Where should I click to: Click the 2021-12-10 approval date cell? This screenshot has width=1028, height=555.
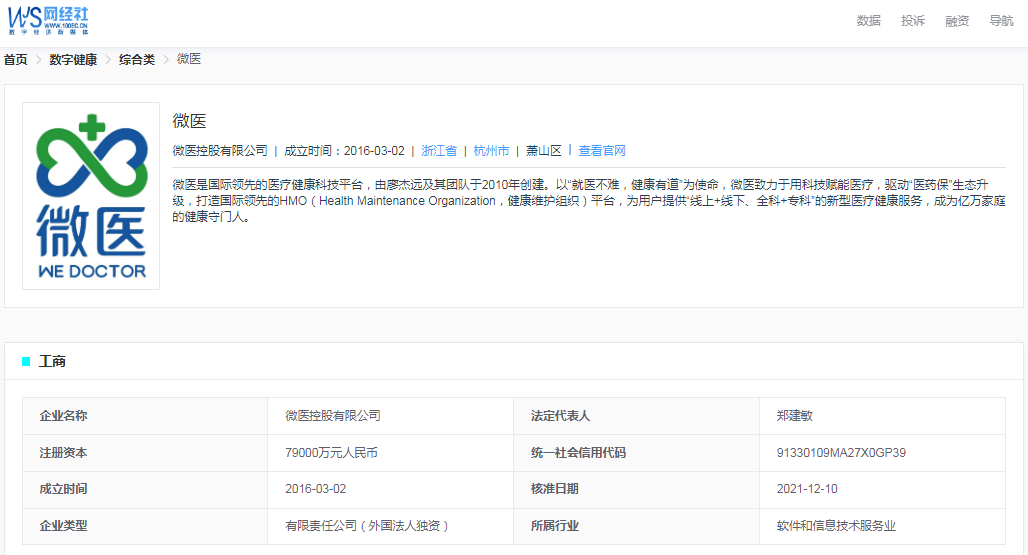[x=807, y=489]
